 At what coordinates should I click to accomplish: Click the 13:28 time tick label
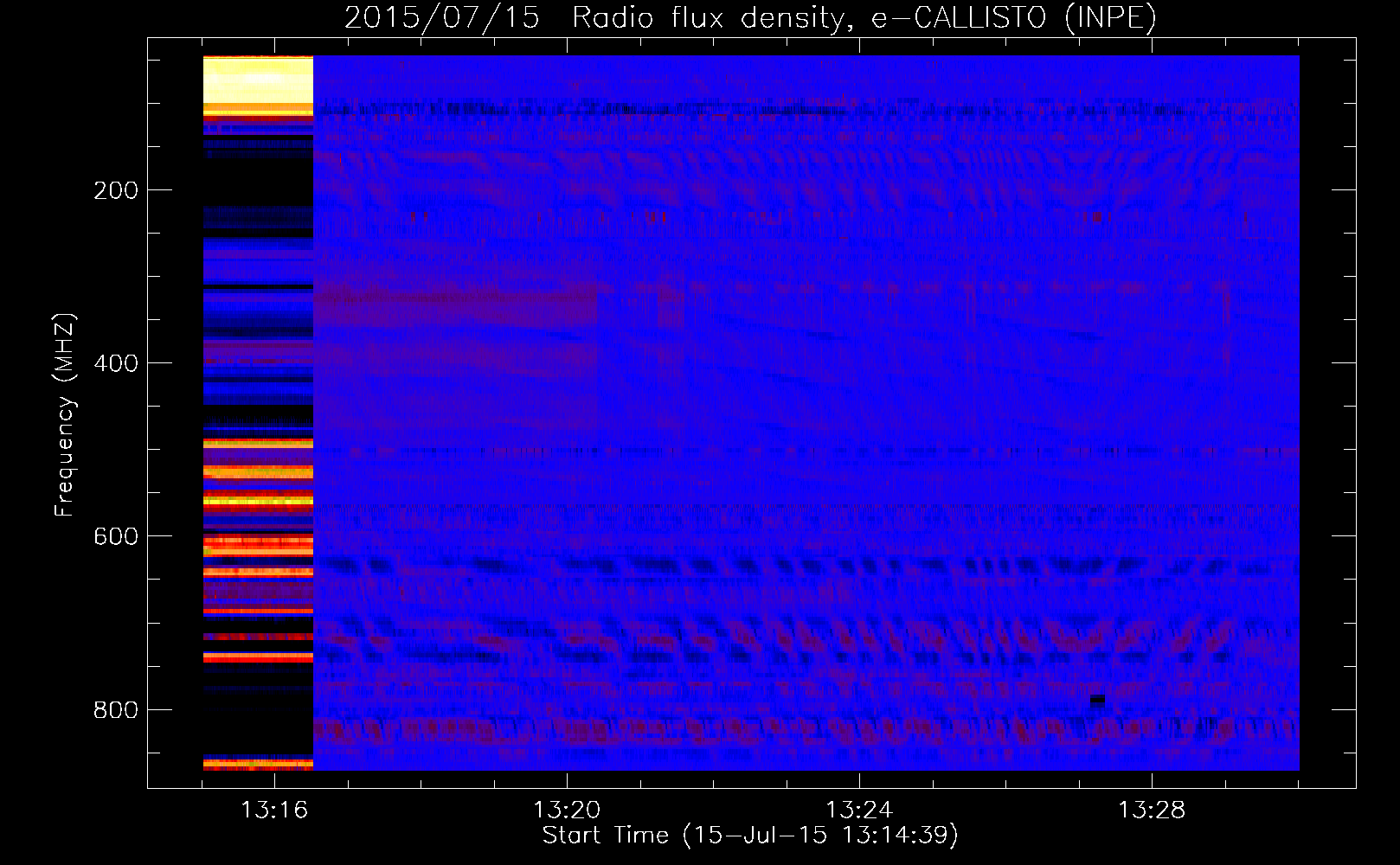[x=1152, y=811]
